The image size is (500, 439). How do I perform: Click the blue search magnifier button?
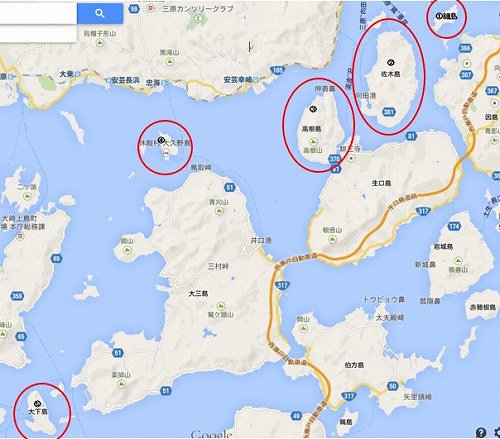(x=100, y=13)
